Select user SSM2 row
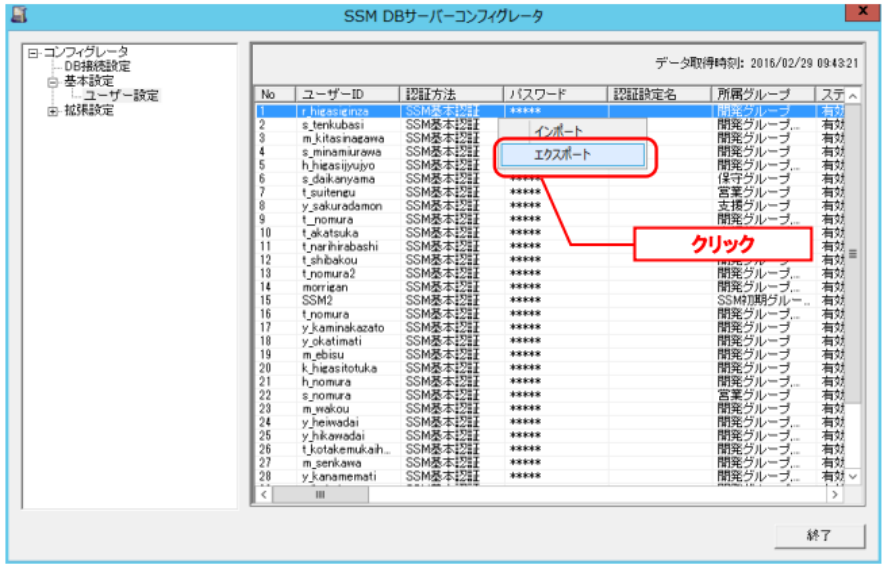Viewport: 887px width, 567px height. [550, 300]
